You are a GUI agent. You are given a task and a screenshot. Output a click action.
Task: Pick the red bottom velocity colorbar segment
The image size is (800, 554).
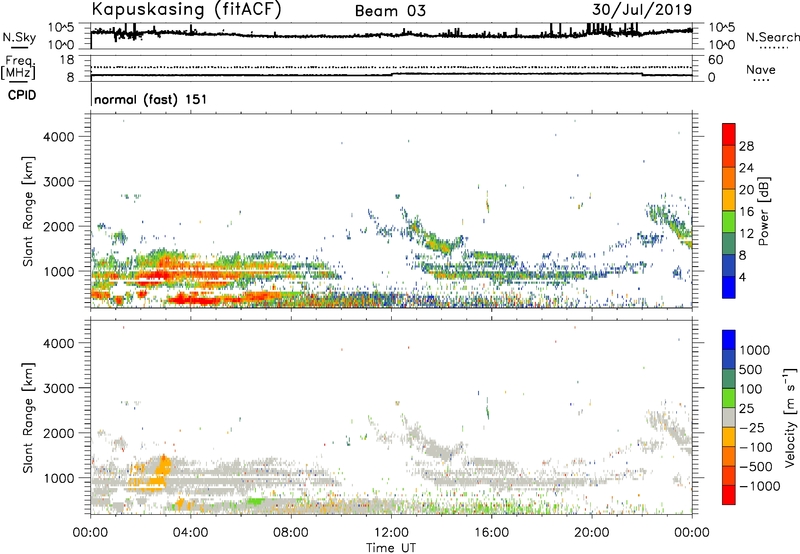(x=729, y=495)
